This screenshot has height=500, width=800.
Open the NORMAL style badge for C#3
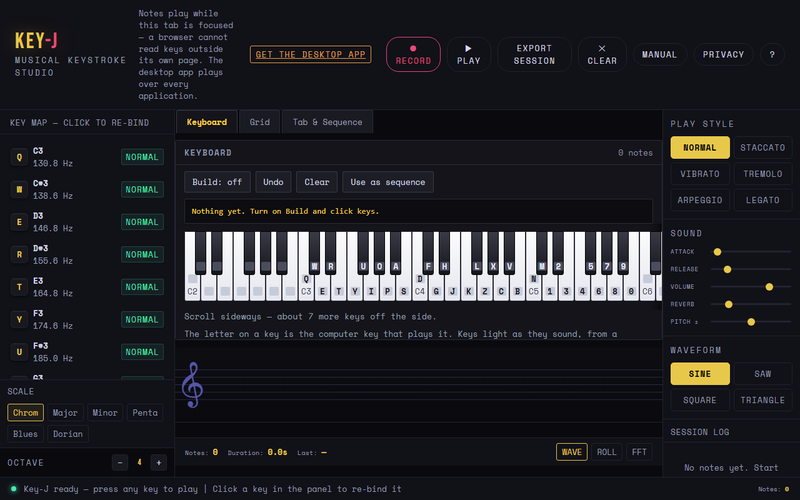pos(142,190)
